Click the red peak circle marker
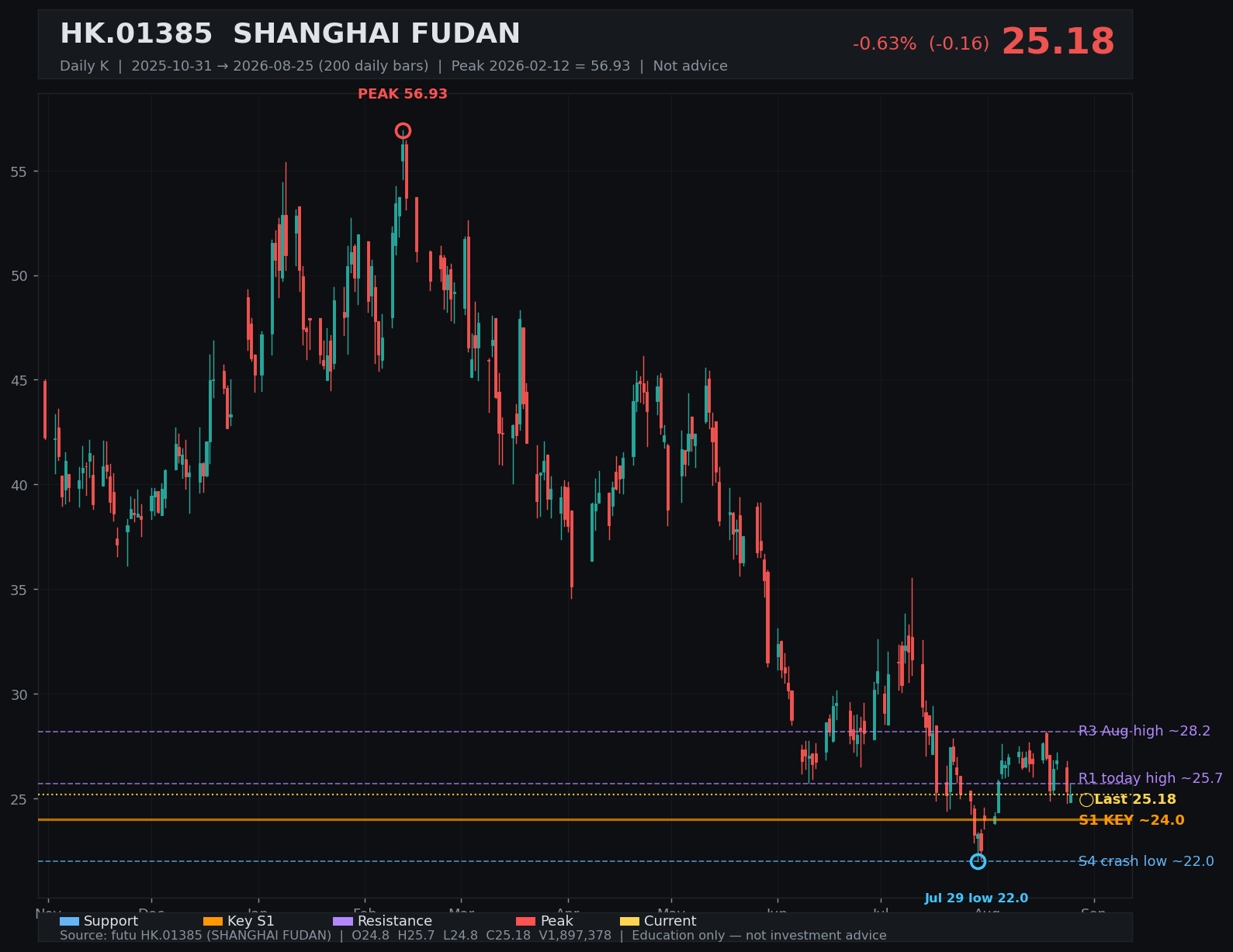1233x952 pixels. [x=403, y=130]
